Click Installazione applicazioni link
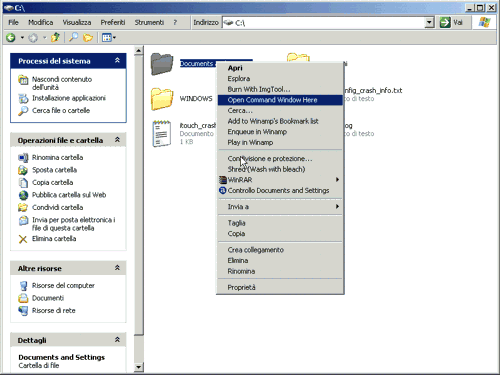The width and height of the screenshot is (500, 375). 69,98
